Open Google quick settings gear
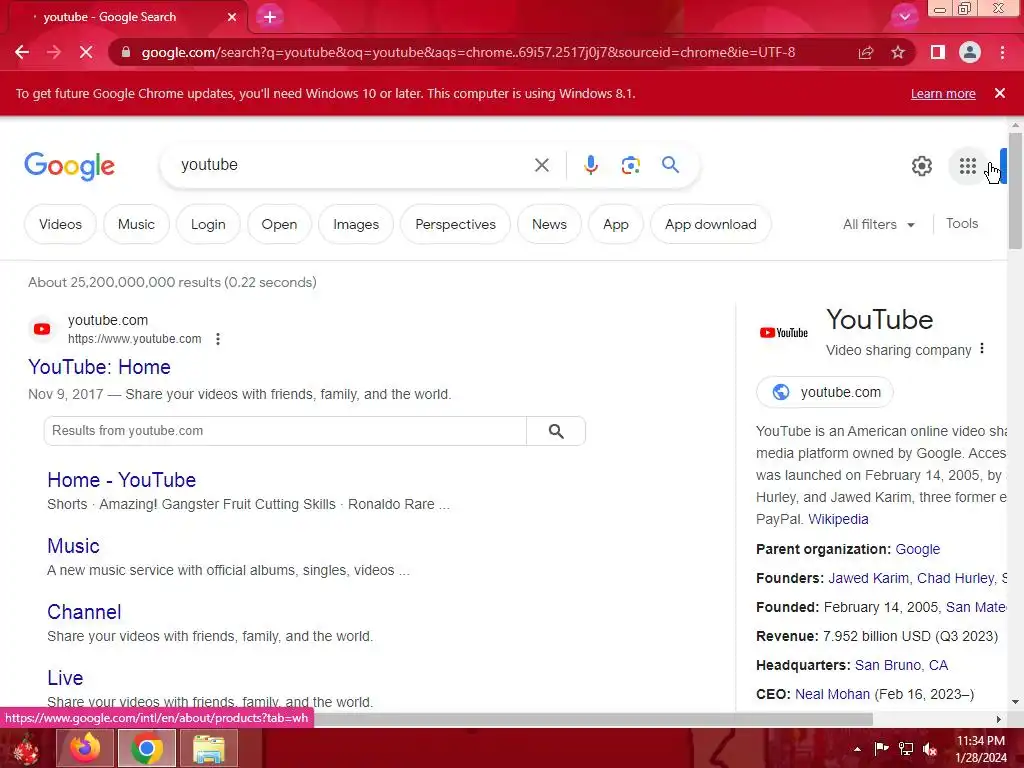Image resolution: width=1024 pixels, height=768 pixels. pyautogui.click(x=921, y=166)
